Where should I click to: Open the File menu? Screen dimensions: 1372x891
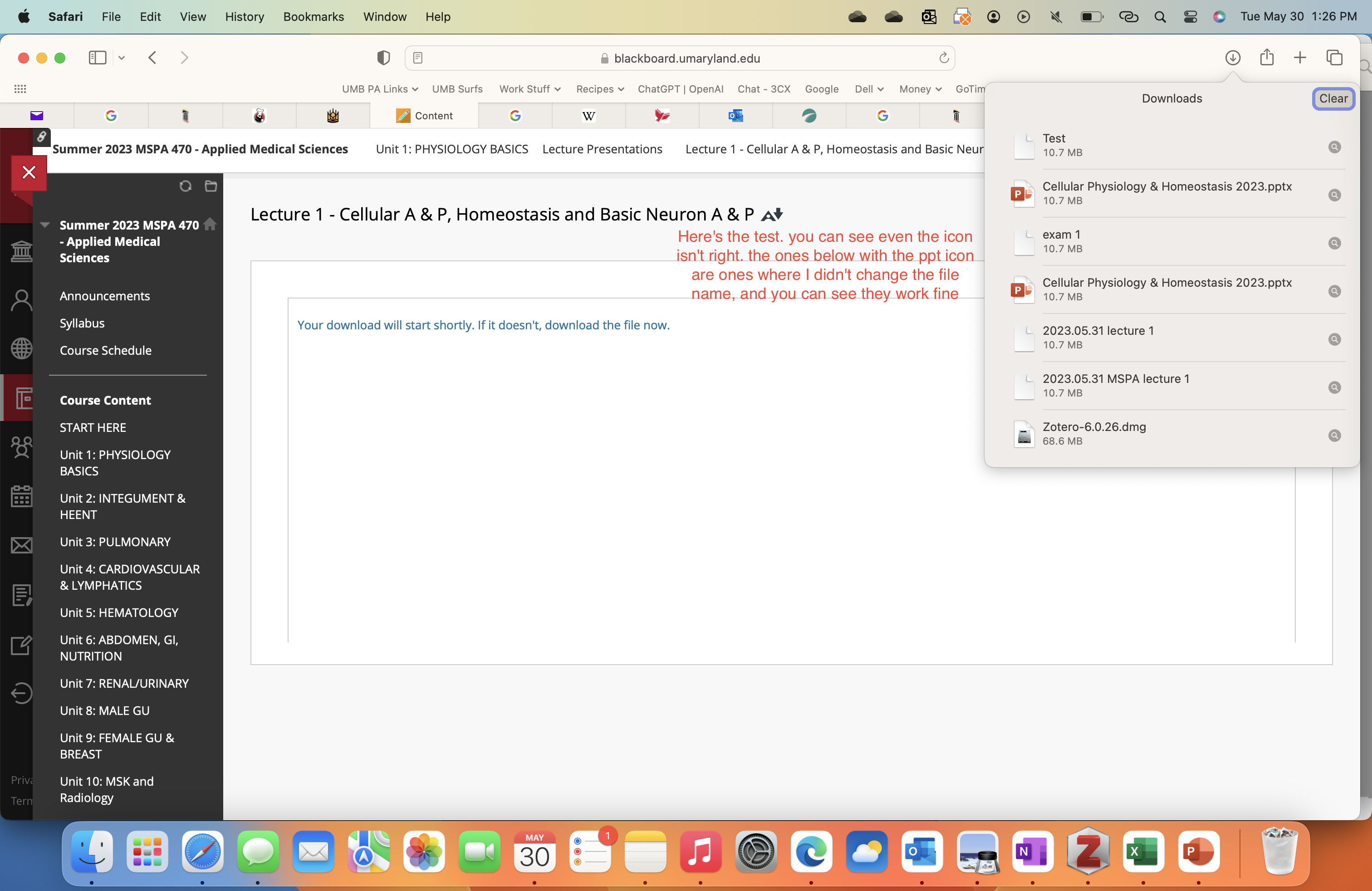pos(111,17)
